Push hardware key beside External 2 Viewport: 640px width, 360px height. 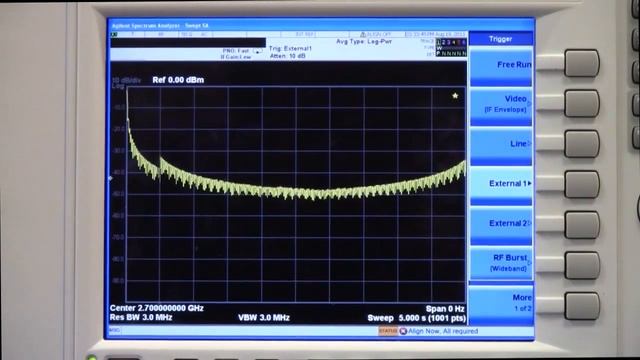click(582, 224)
